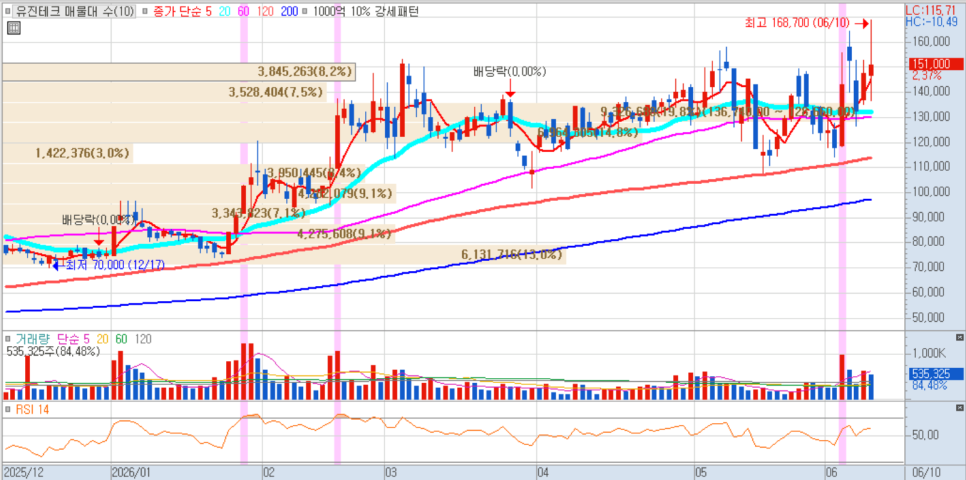Click the 배당락(0,00%) marker near December

pyautogui.click(x=99, y=220)
